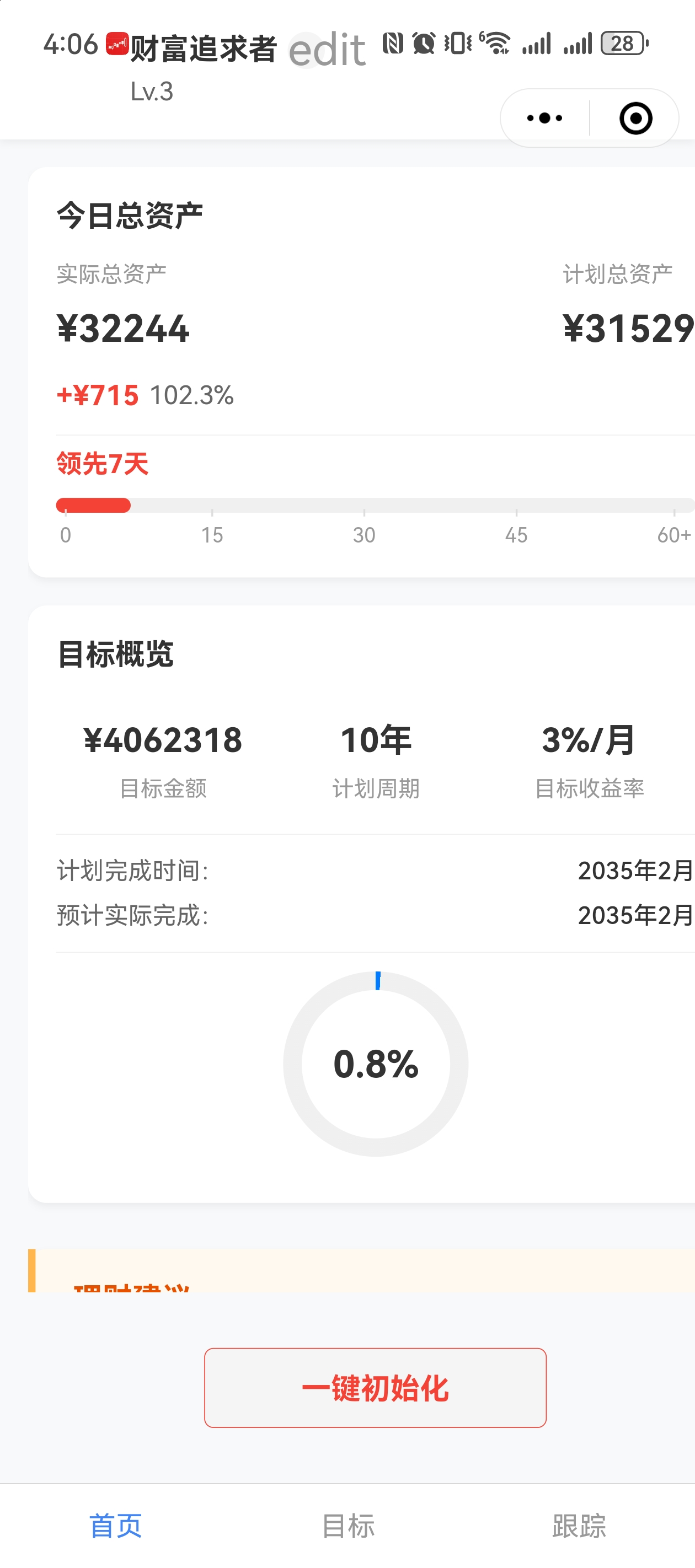This screenshot has width=695, height=1568.
Task: Tap the 财富追求者 username
Action: click(204, 49)
